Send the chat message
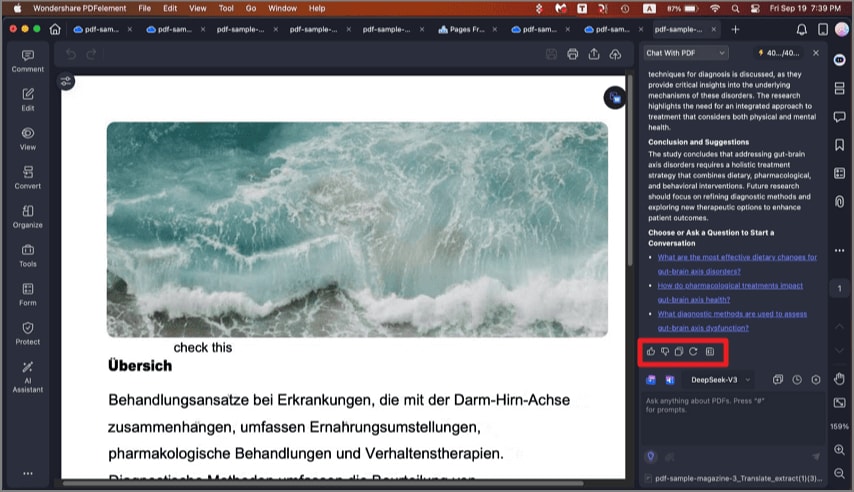854x492 pixels. tap(816, 457)
